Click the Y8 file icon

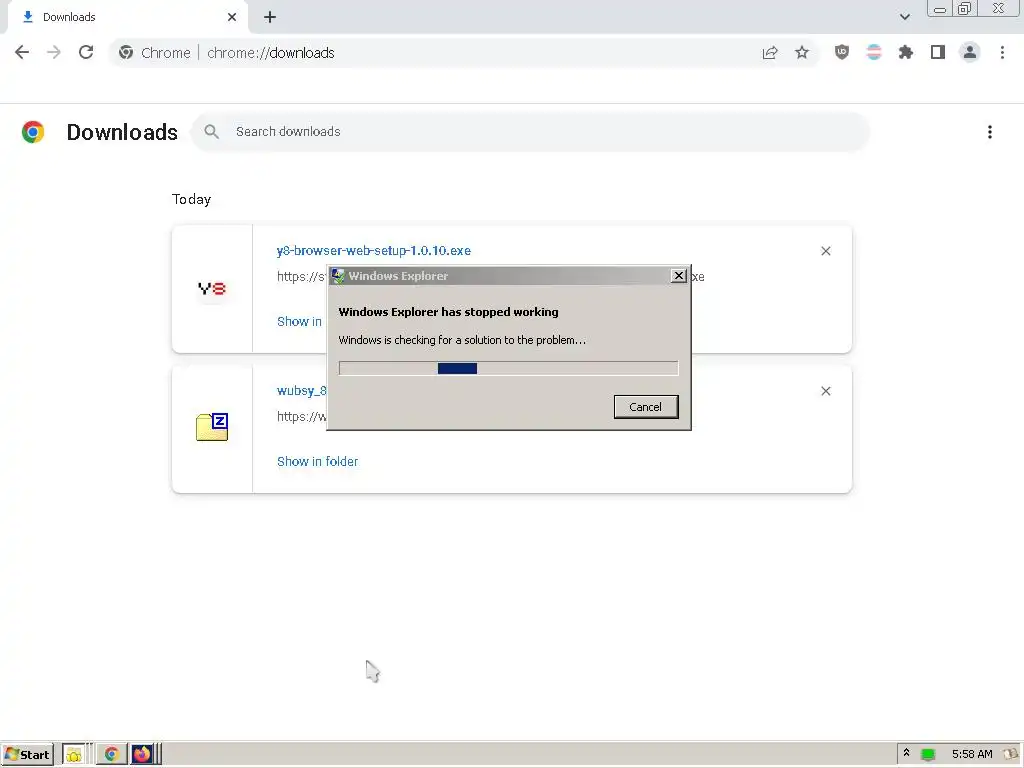point(212,288)
